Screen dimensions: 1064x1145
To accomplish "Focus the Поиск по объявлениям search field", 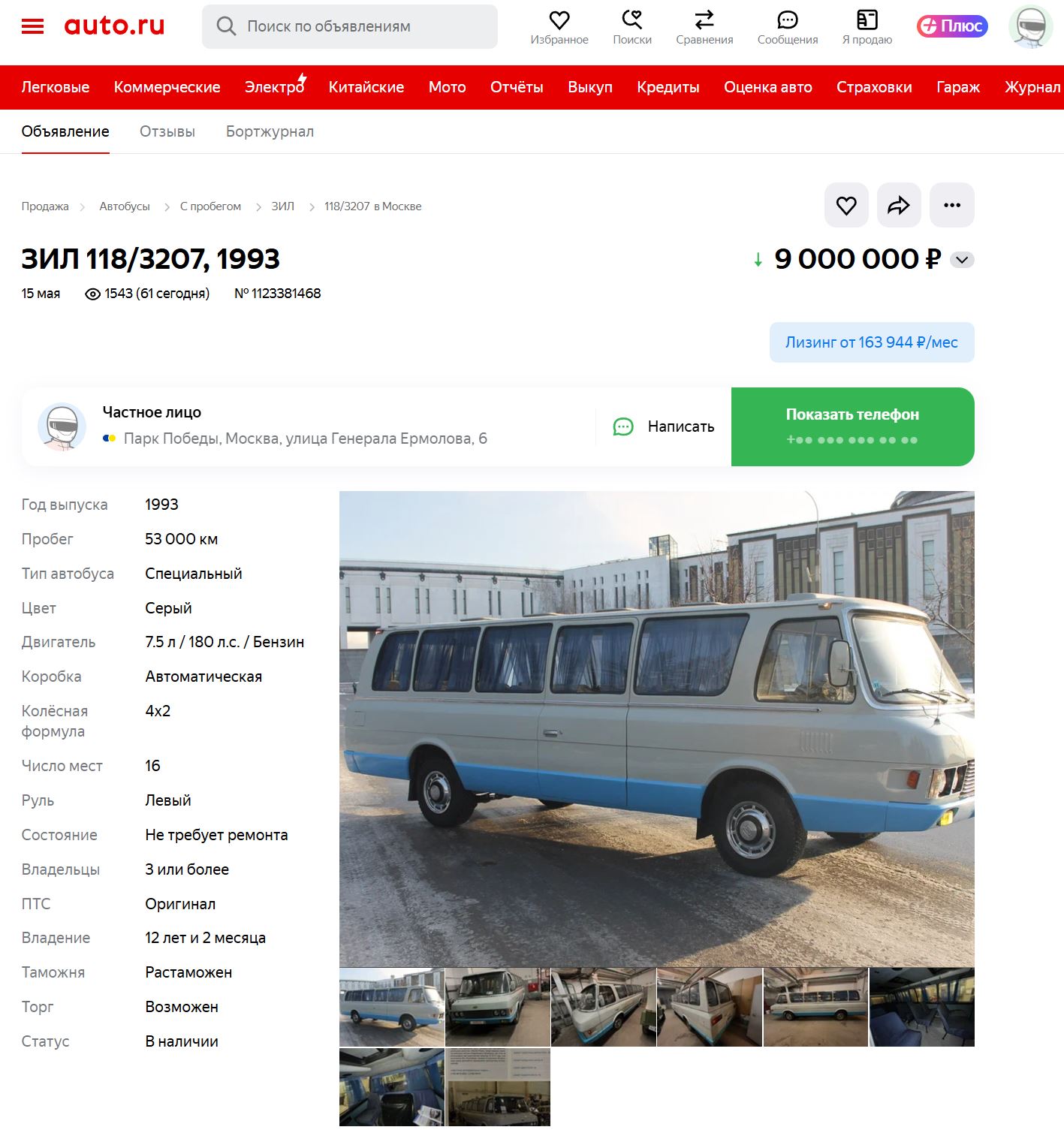I will pyautogui.click(x=350, y=26).
